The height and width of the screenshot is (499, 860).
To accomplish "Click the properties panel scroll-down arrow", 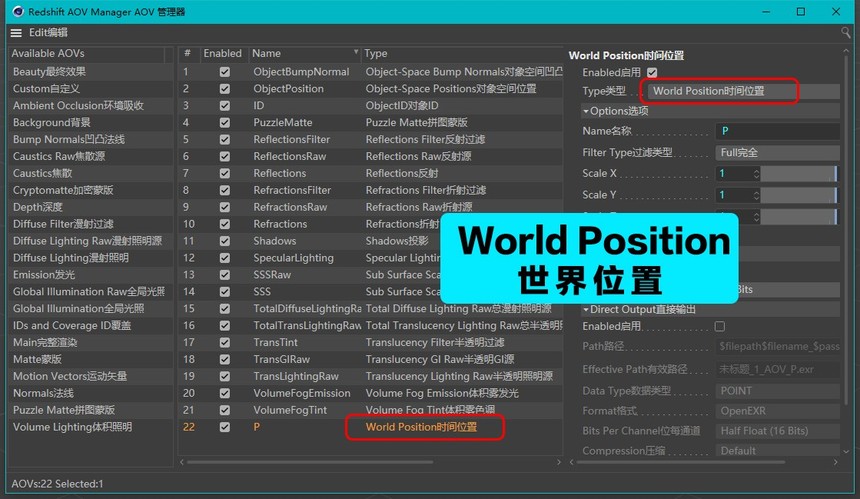I will [846, 452].
